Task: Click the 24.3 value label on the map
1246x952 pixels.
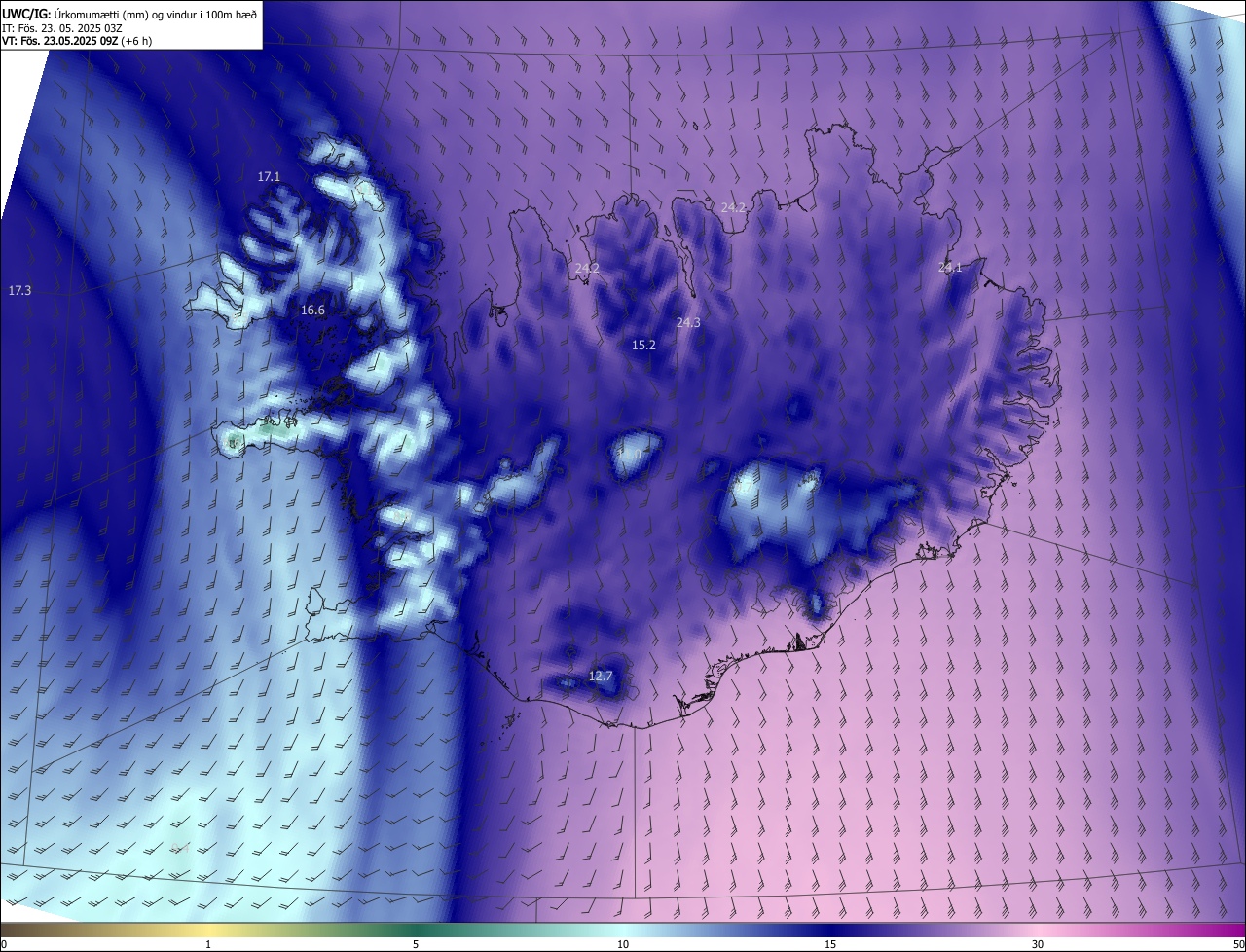Action: tap(688, 322)
